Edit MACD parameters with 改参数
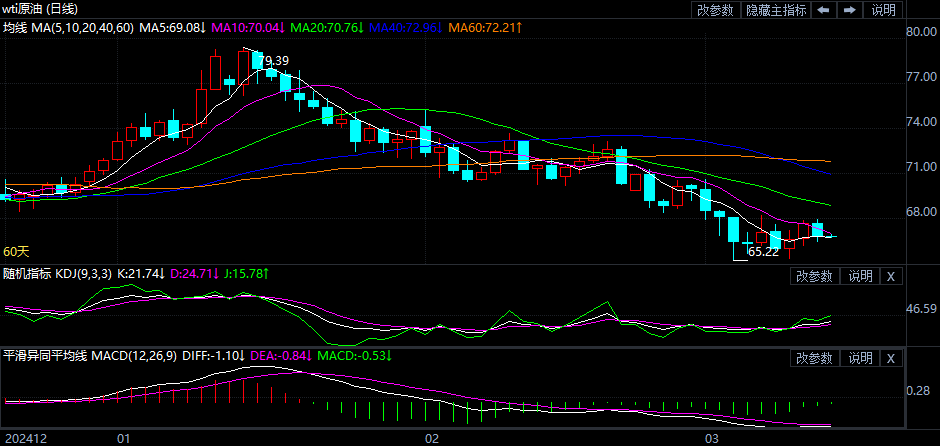Image resolution: width=940 pixels, height=446 pixels. pos(814,358)
